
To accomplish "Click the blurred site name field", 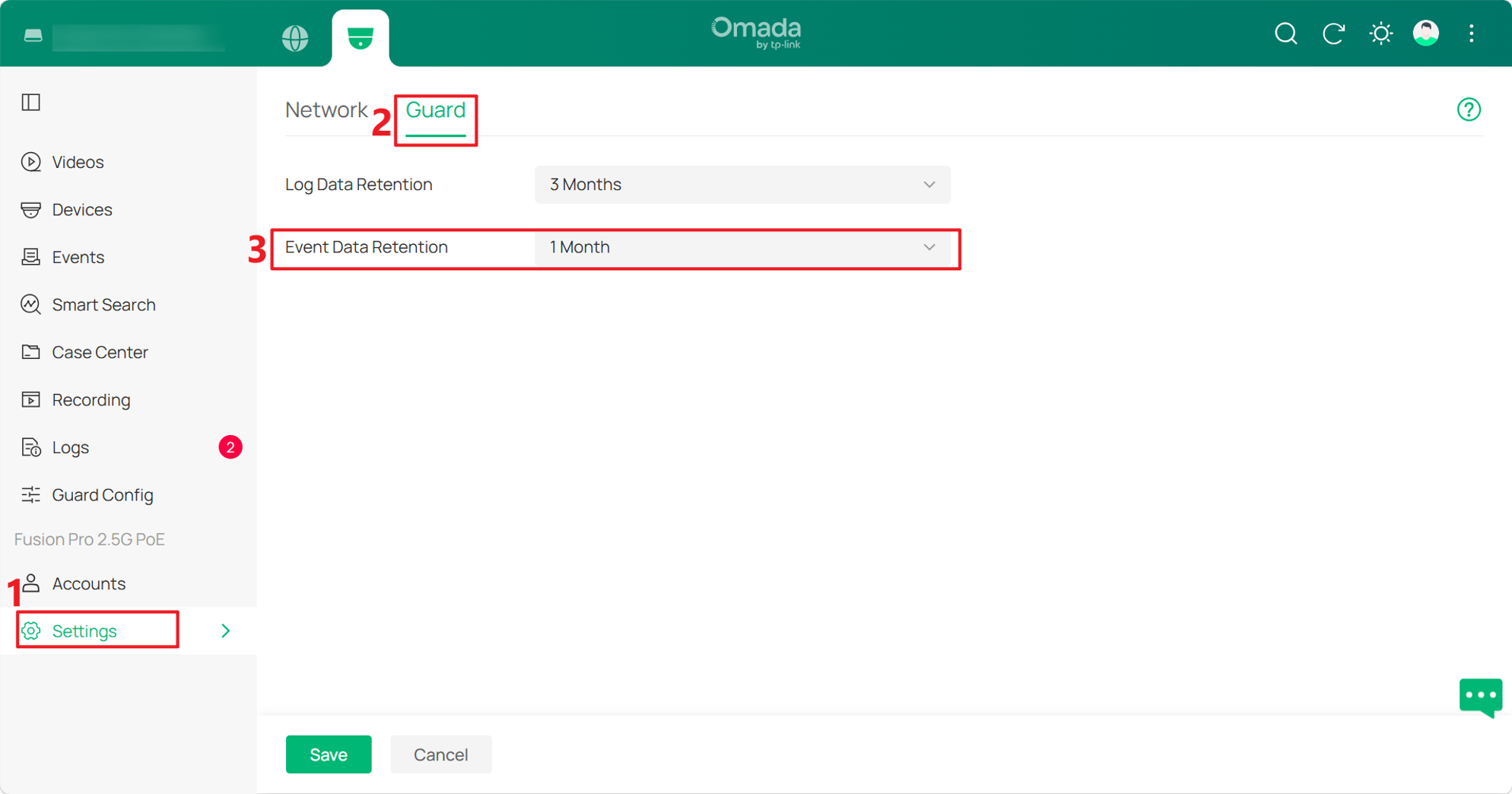I will click(x=138, y=37).
